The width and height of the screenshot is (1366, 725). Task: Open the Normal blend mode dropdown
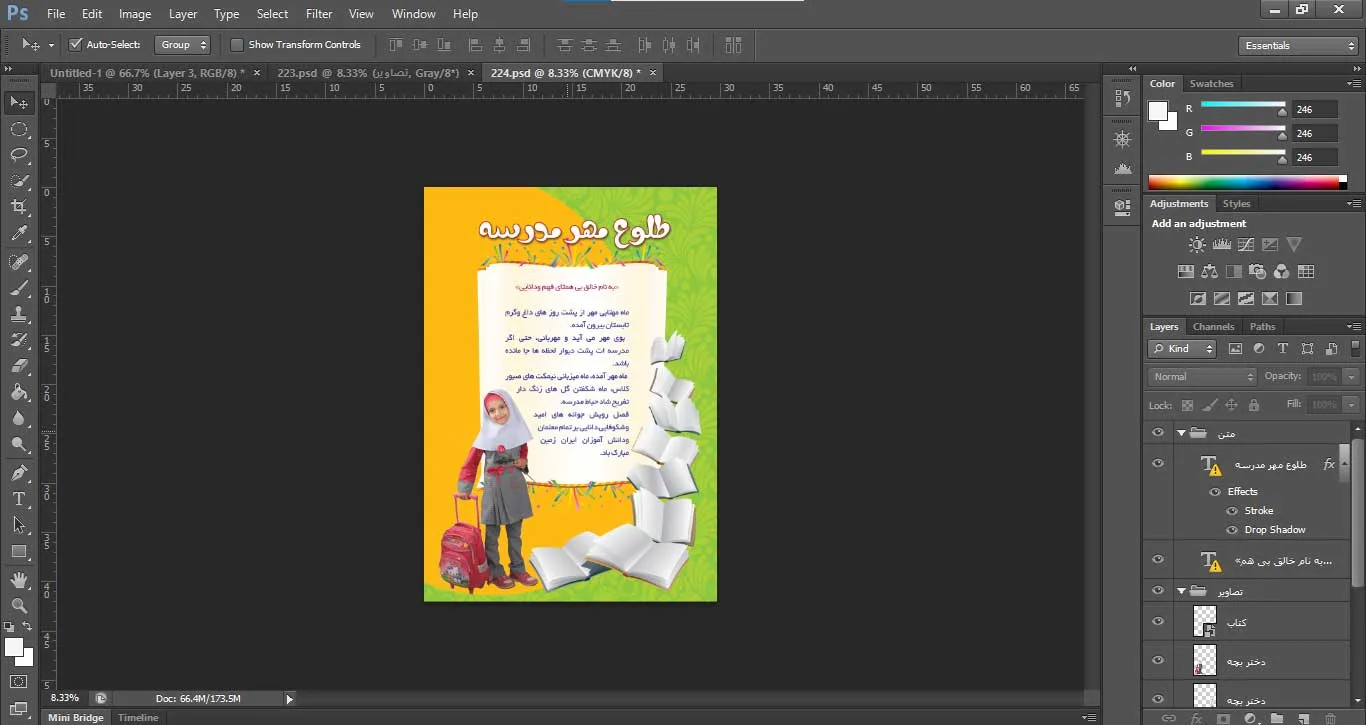click(x=1201, y=376)
